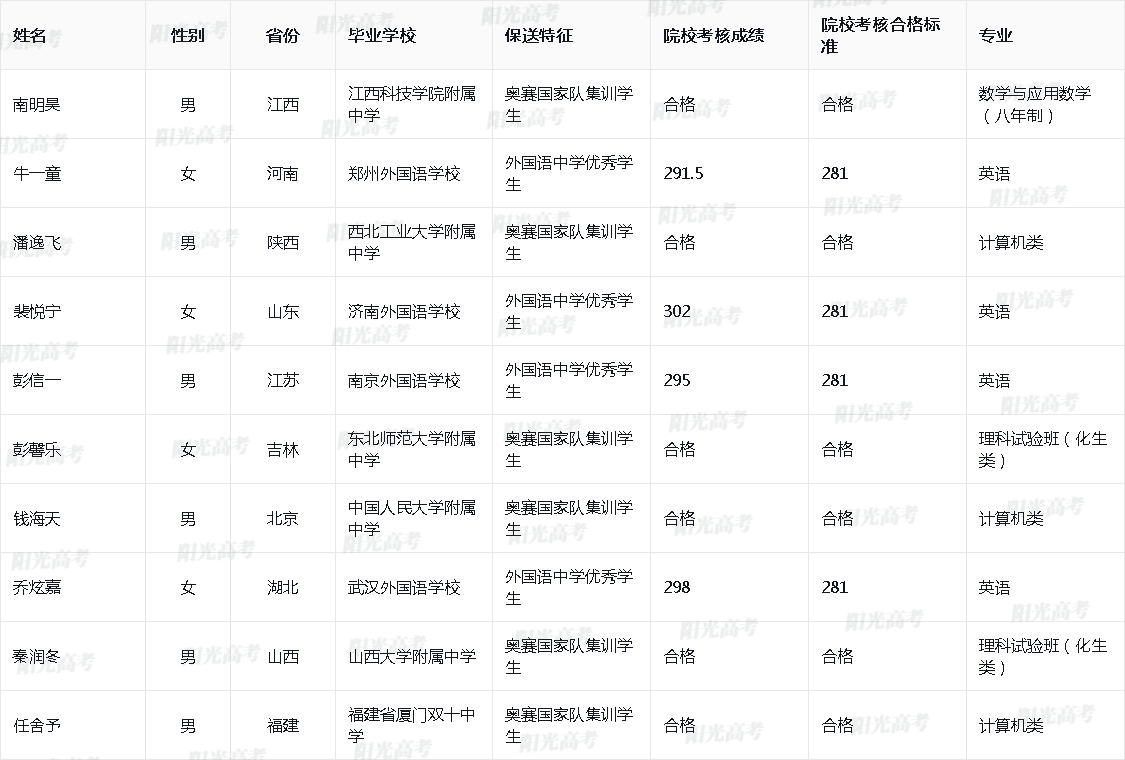1125x760 pixels.
Task: Select the 院校考核合格标准 header cell
Action: tap(880, 35)
